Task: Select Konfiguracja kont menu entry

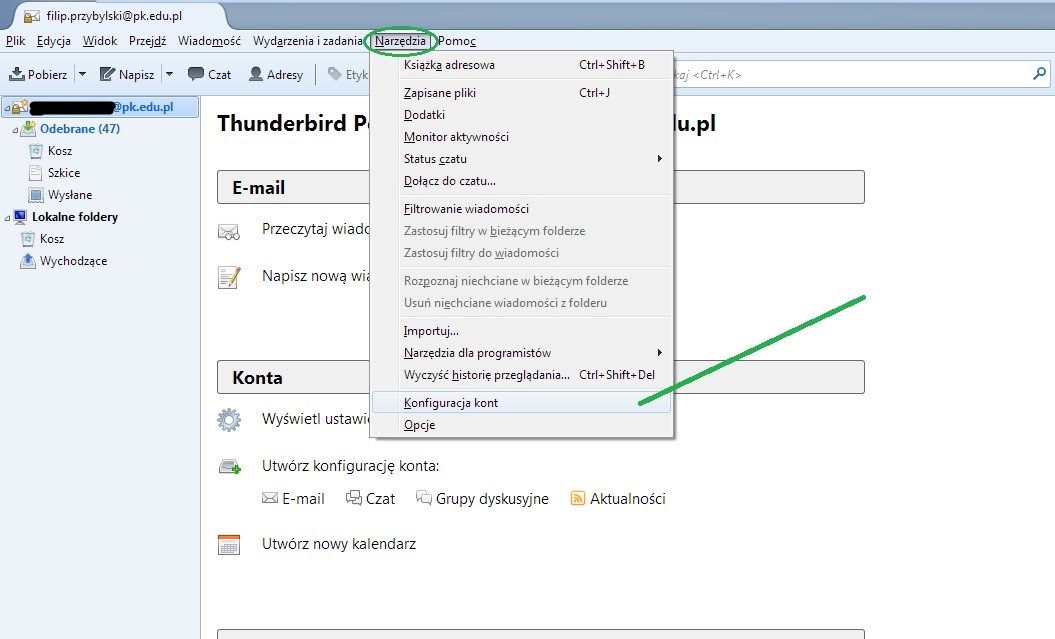Action: (450, 403)
